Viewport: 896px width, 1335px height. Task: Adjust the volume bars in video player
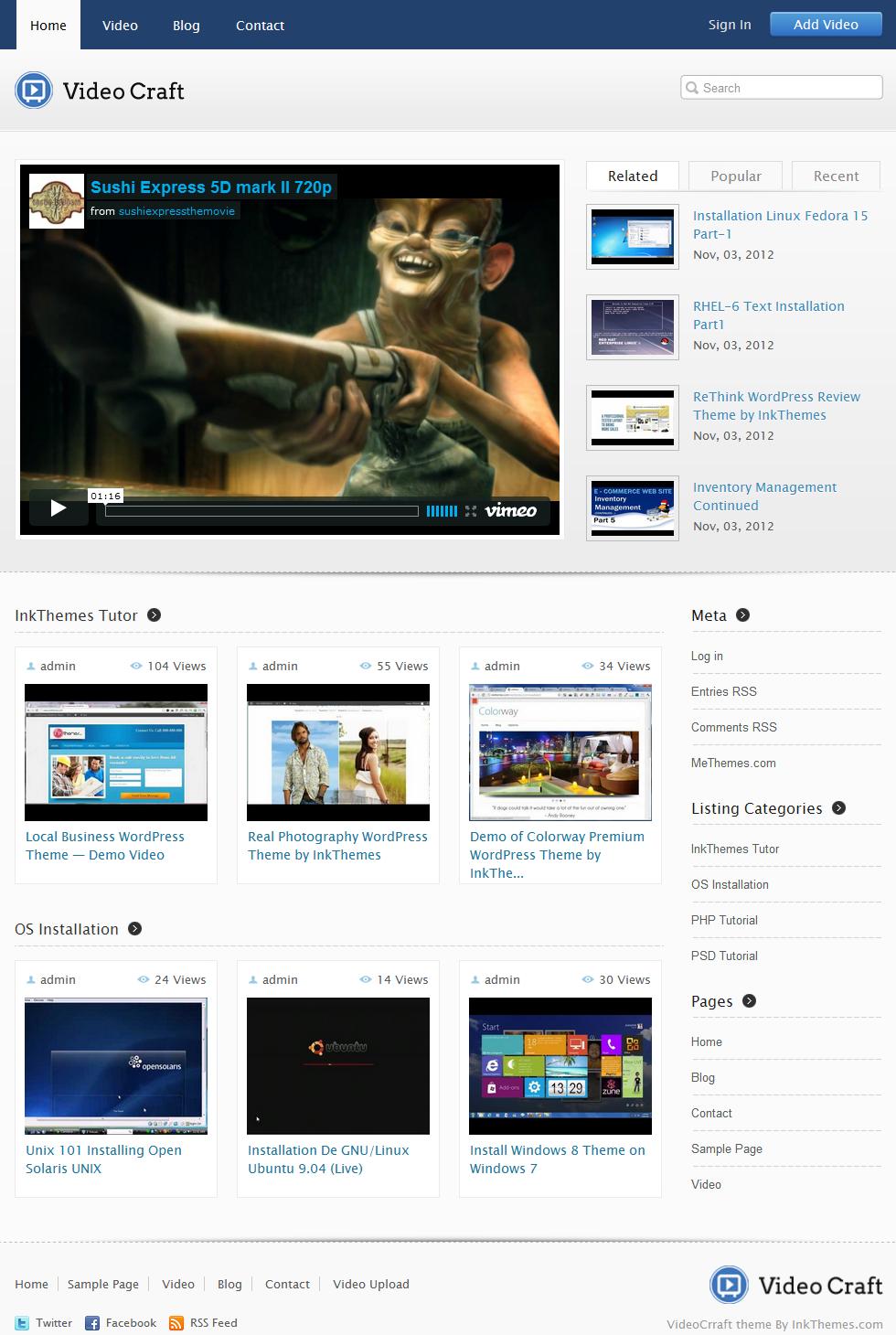442,511
